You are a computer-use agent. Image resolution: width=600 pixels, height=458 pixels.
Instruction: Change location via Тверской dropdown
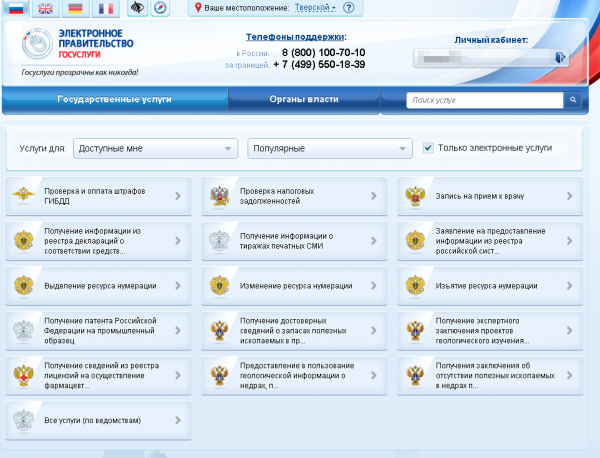point(315,7)
